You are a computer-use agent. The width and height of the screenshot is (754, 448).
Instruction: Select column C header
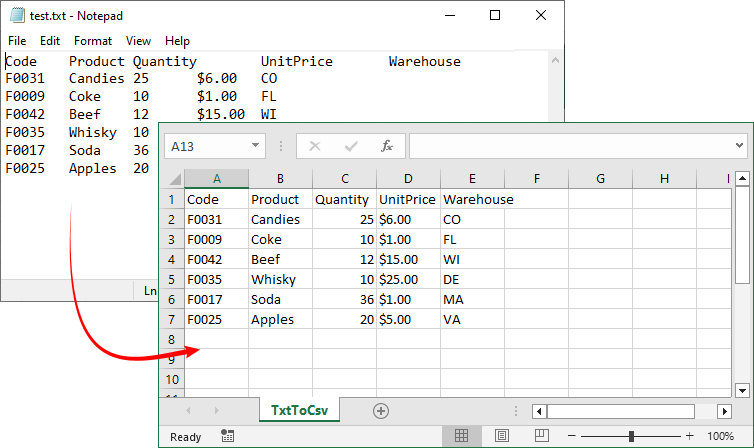[x=345, y=179]
